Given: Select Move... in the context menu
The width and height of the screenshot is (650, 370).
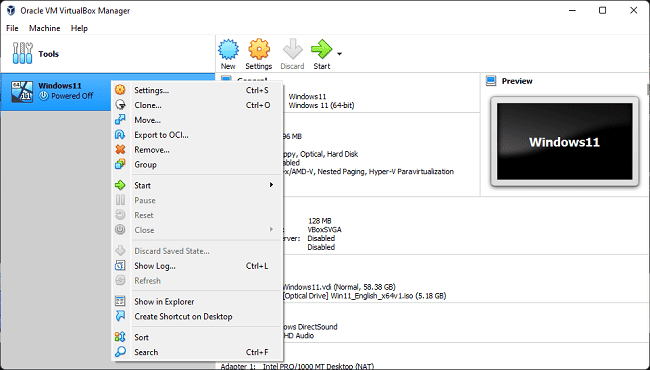Looking at the screenshot, I should [197, 120].
